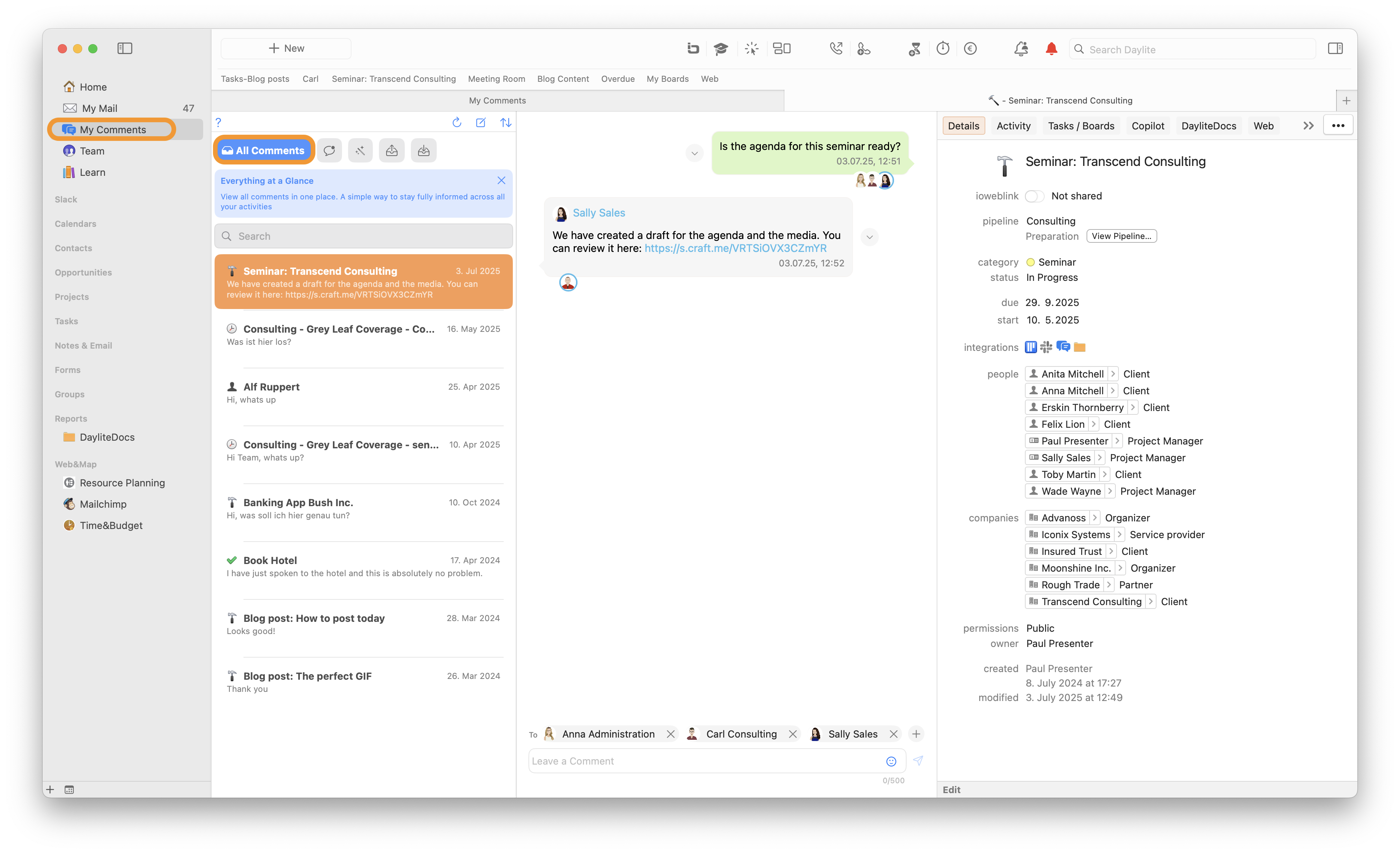Filter comments with the sparkle icon
1400x854 pixels.
360,151
